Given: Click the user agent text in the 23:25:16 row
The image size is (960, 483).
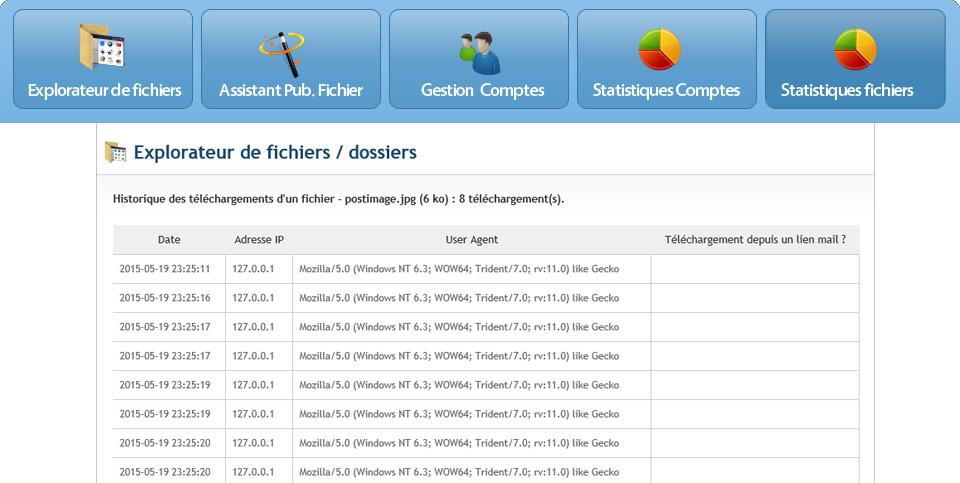Looking at the screenshot, I should click(x=459, y=298).
